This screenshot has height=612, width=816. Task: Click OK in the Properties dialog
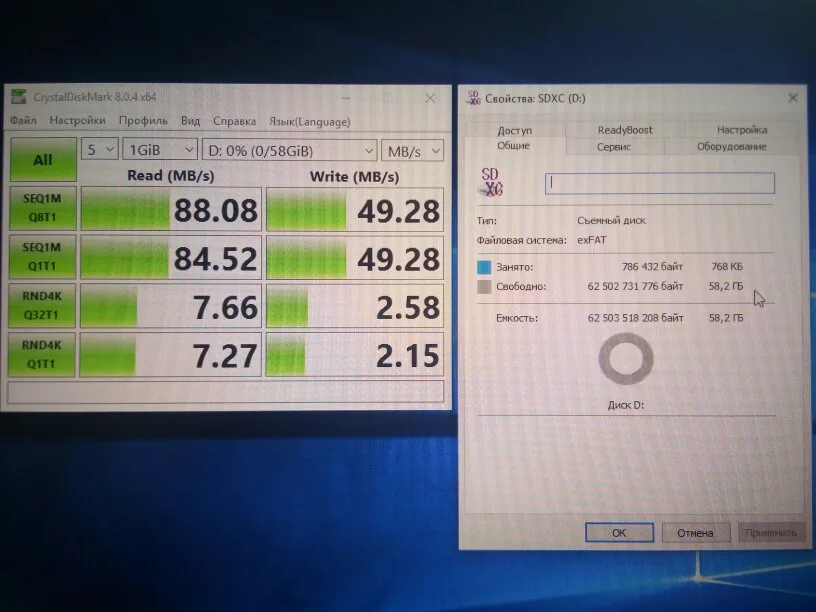(x=619, y=532)
